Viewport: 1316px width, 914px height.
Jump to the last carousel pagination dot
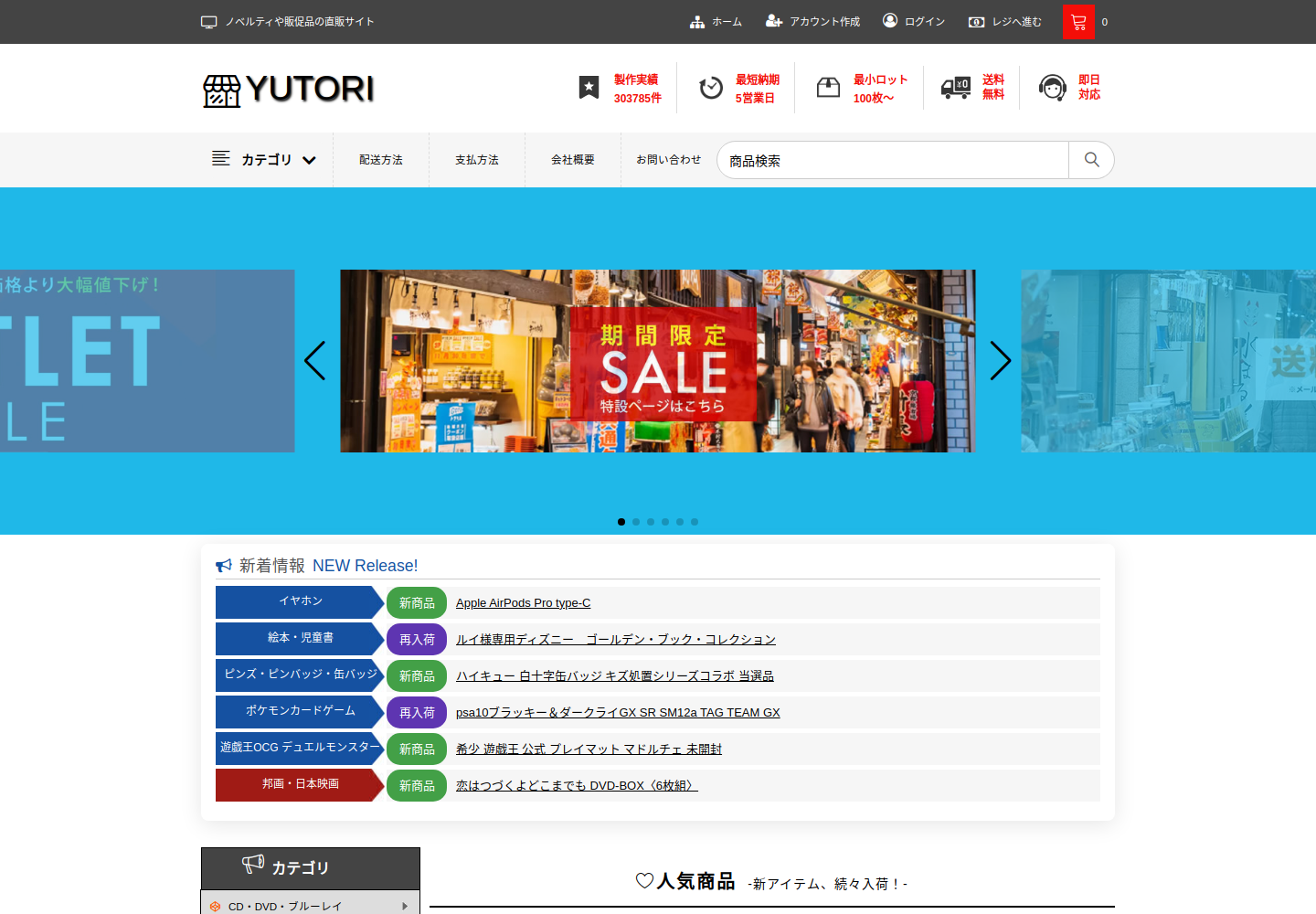[695, 522]
